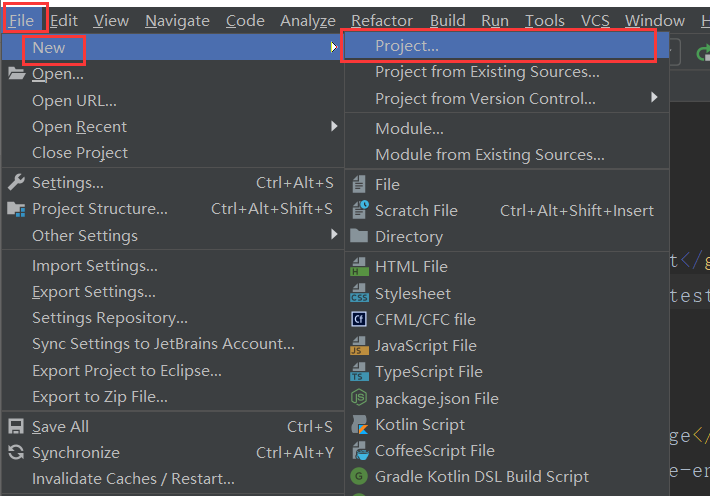Click the Settings wrench icon

pyautogui.click(x=16, y=183)
